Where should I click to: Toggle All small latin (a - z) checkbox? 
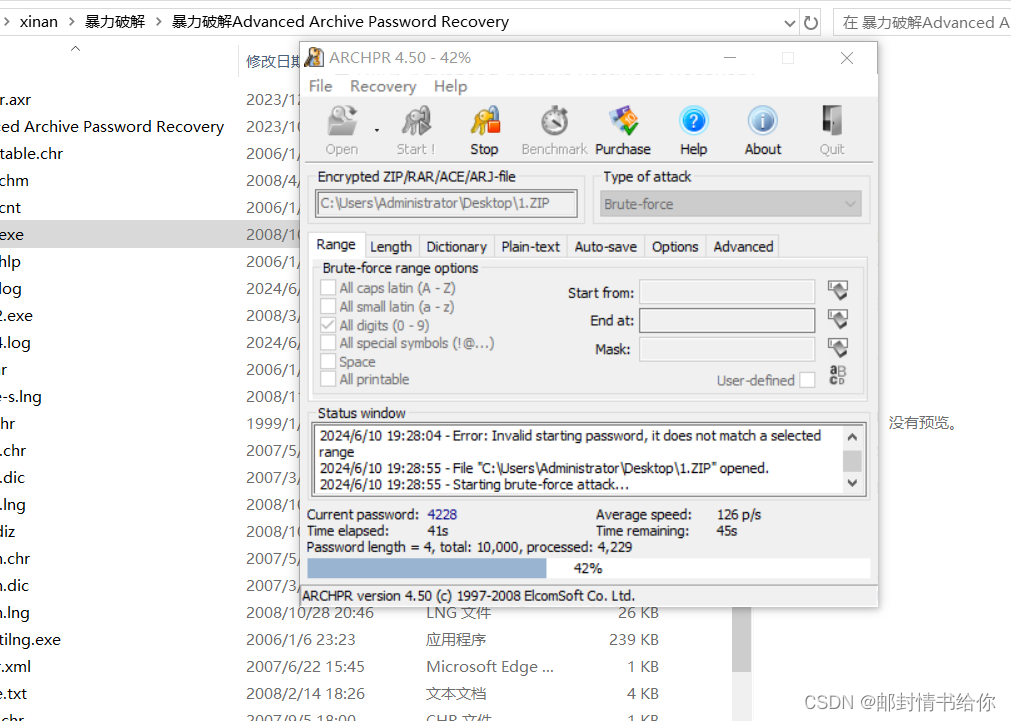pos(328,306)
